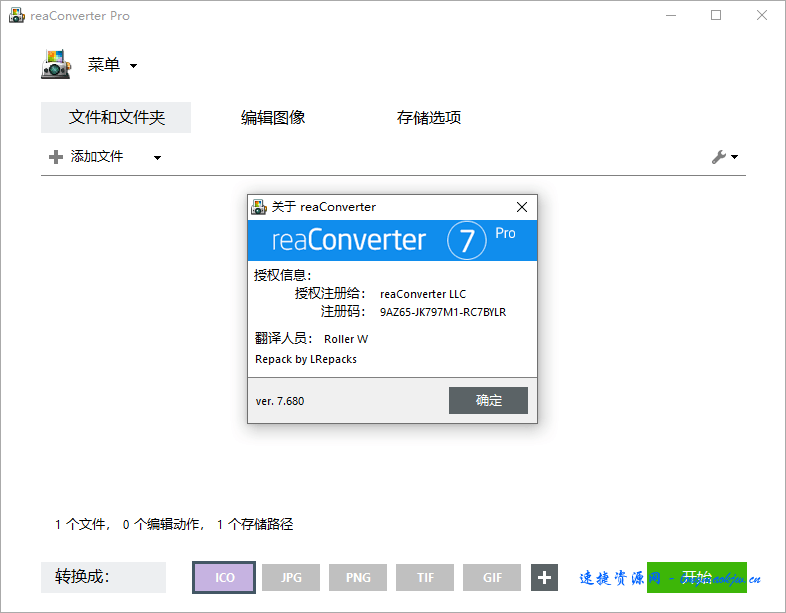This screenshot has height=613, width=786.
Task: Click the 转换成 label
Action: 103,577
